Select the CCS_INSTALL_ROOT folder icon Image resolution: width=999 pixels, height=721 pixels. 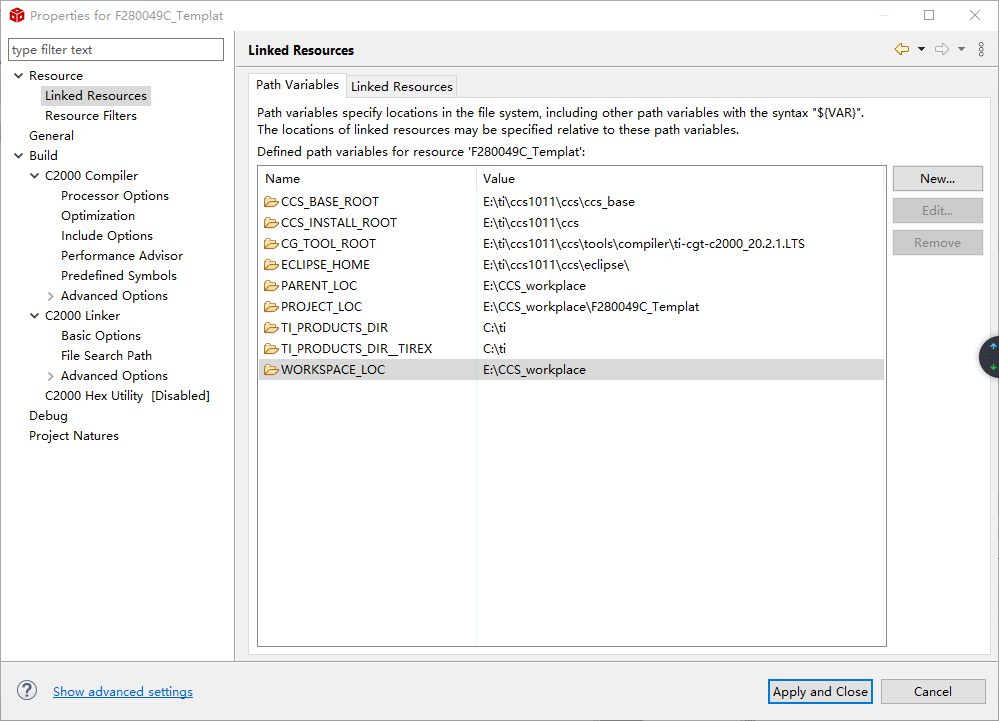(271, 223)
